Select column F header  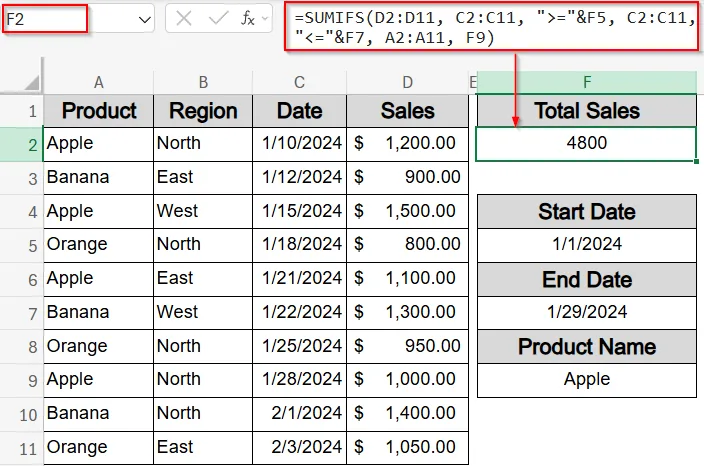point(586,82)
